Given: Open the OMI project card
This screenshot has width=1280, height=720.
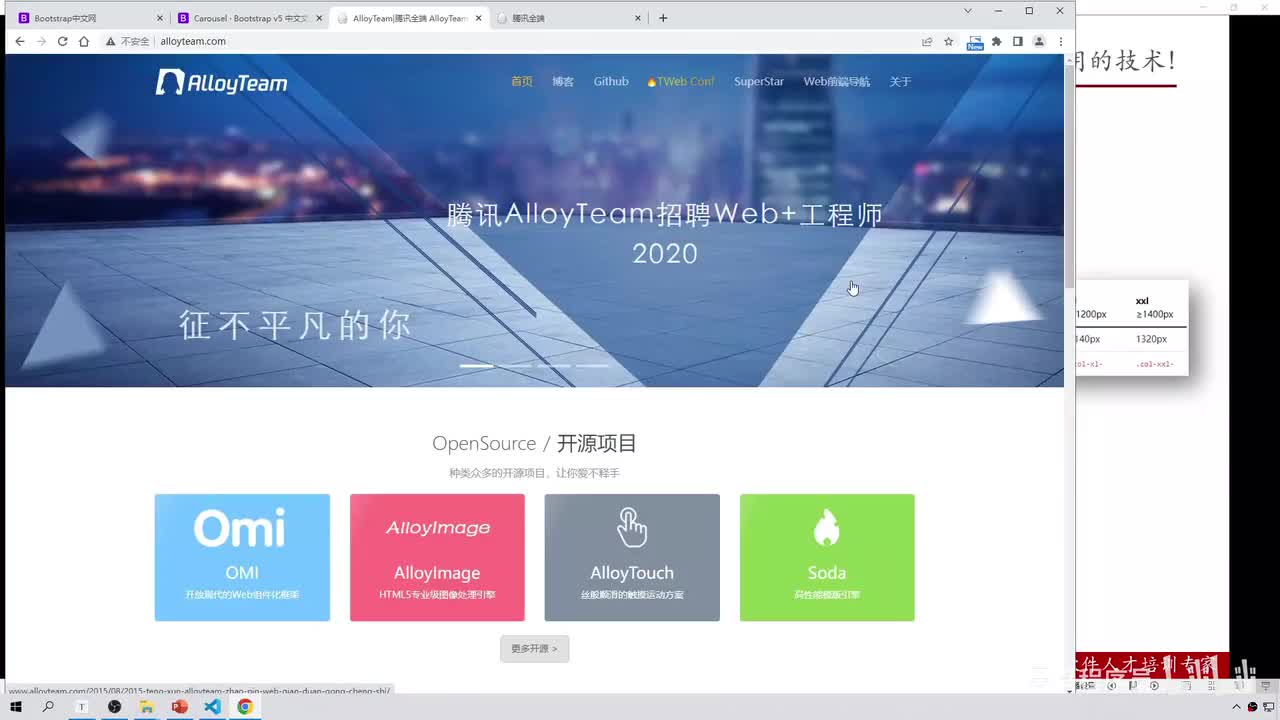Looking at the screenshot, I should tap(242, 557).
